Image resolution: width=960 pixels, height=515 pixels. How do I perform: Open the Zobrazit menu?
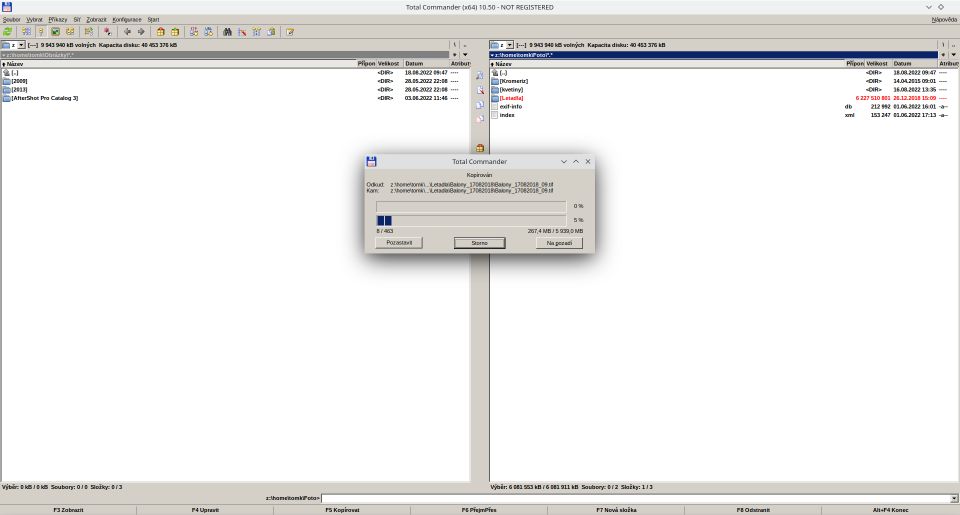[x=96, y=20]
